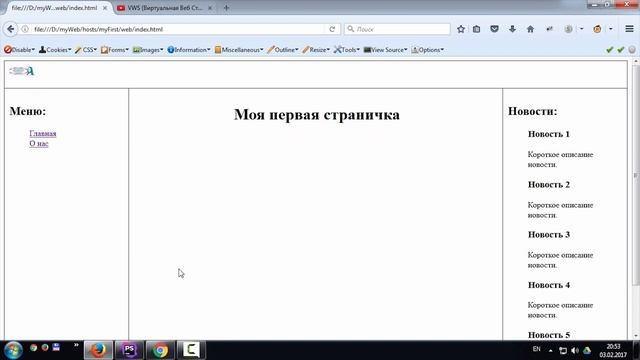Viewport: 640px width, 360px height.
Task: Click the network tray icon
Action: [563, 350]
